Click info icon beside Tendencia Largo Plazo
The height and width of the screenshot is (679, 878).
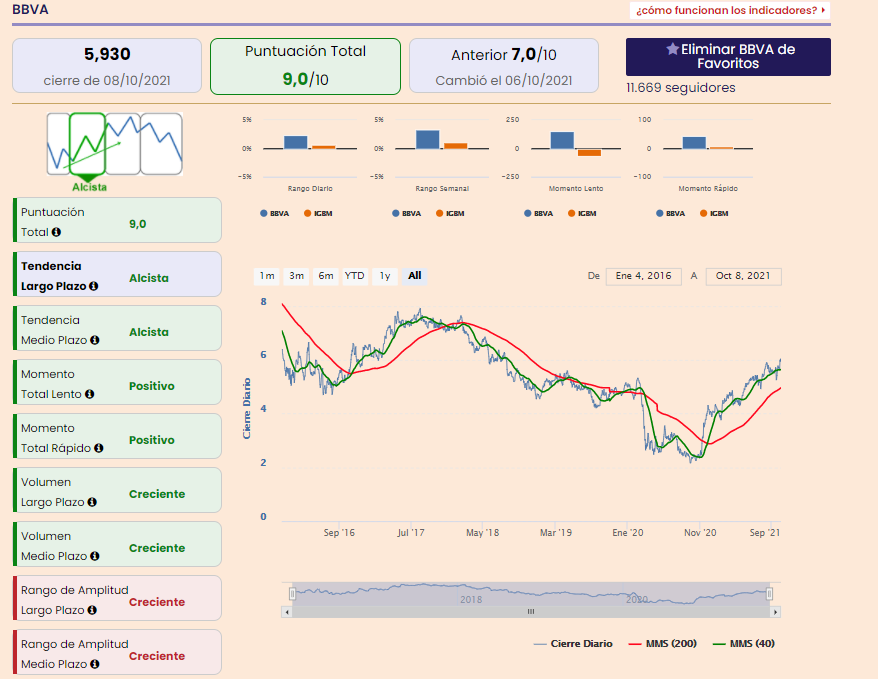click(94, 286)
